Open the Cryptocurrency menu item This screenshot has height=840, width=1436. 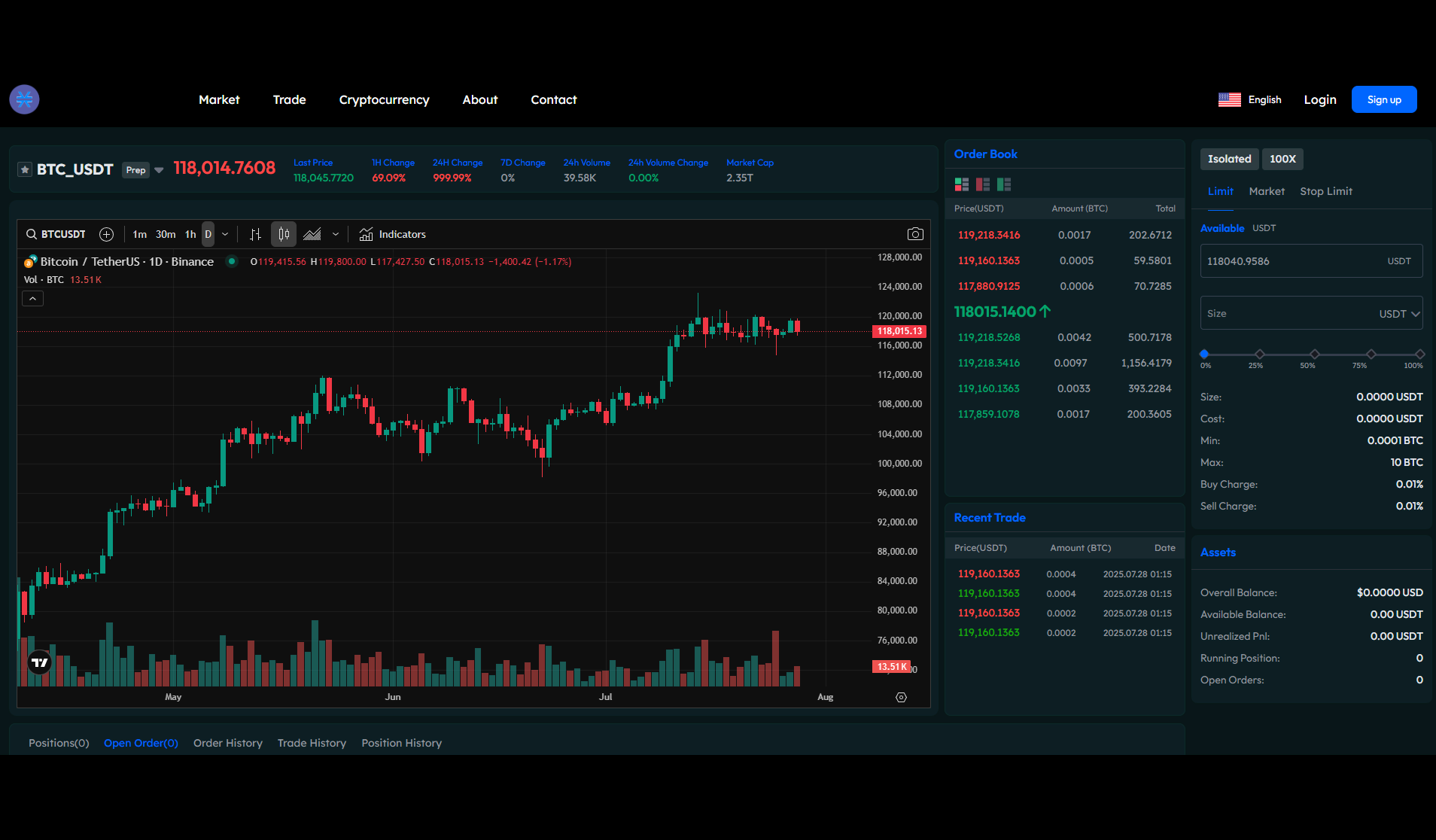pos(384,99)
